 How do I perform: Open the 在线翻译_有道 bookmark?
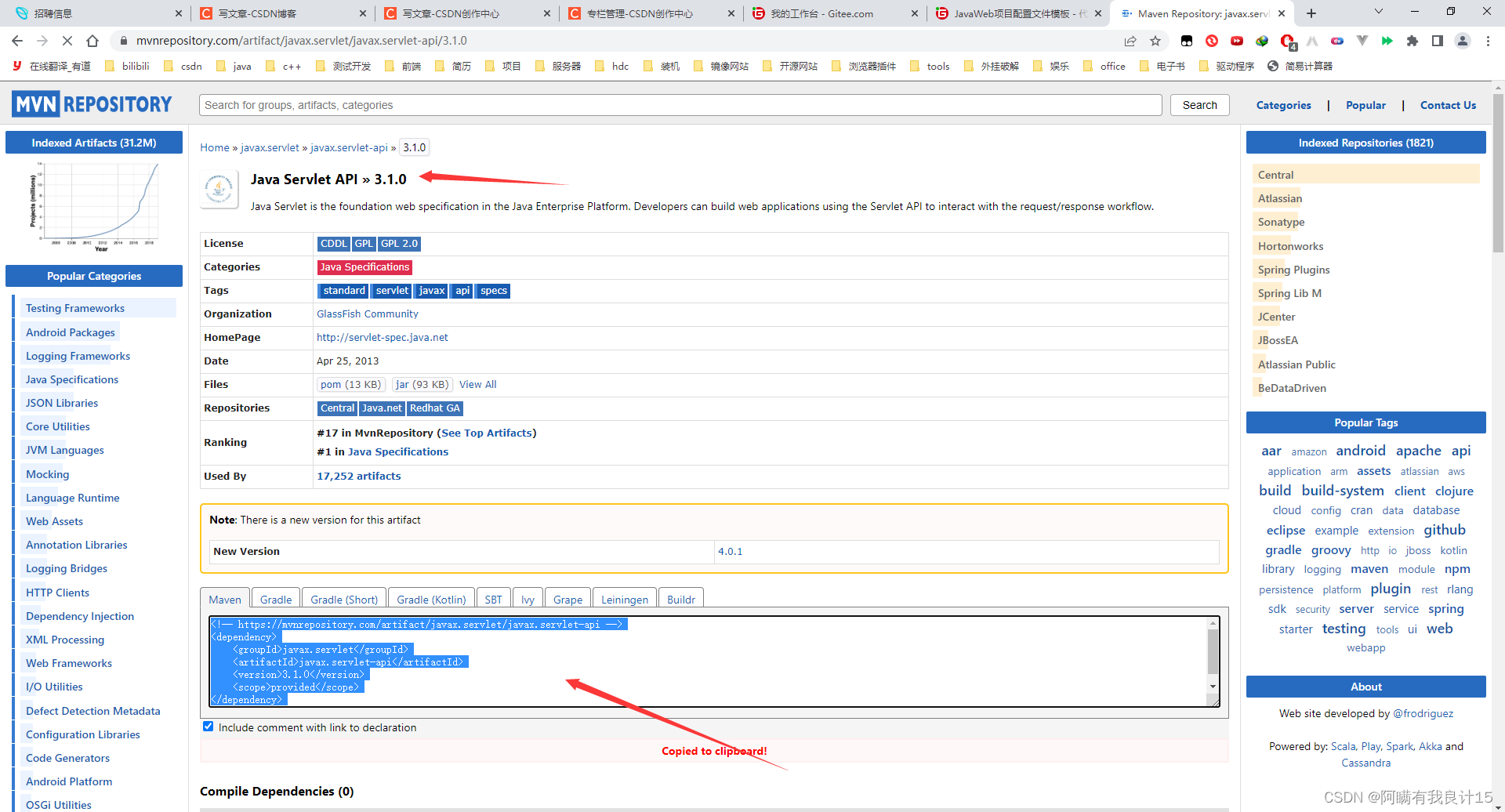(52, 67)
